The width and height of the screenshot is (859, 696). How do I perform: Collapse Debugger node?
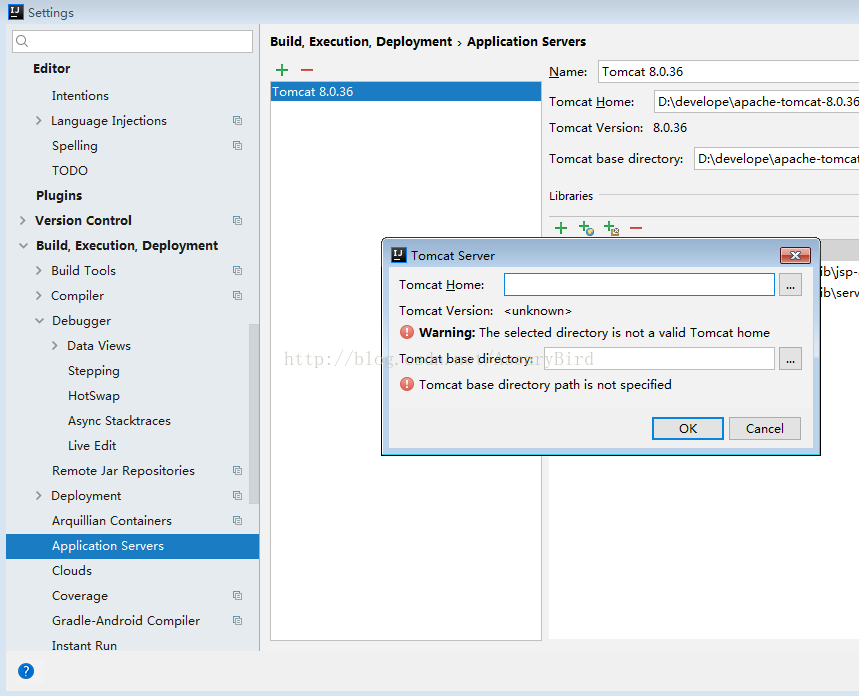(x=39, y=321)
